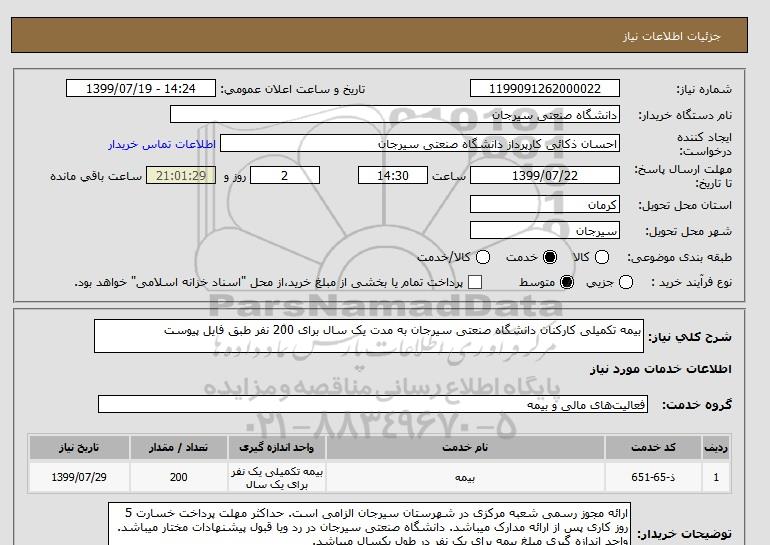Click the service name cell بیمه
Screen dimensions: 770x545
click(x=465, y=477)
